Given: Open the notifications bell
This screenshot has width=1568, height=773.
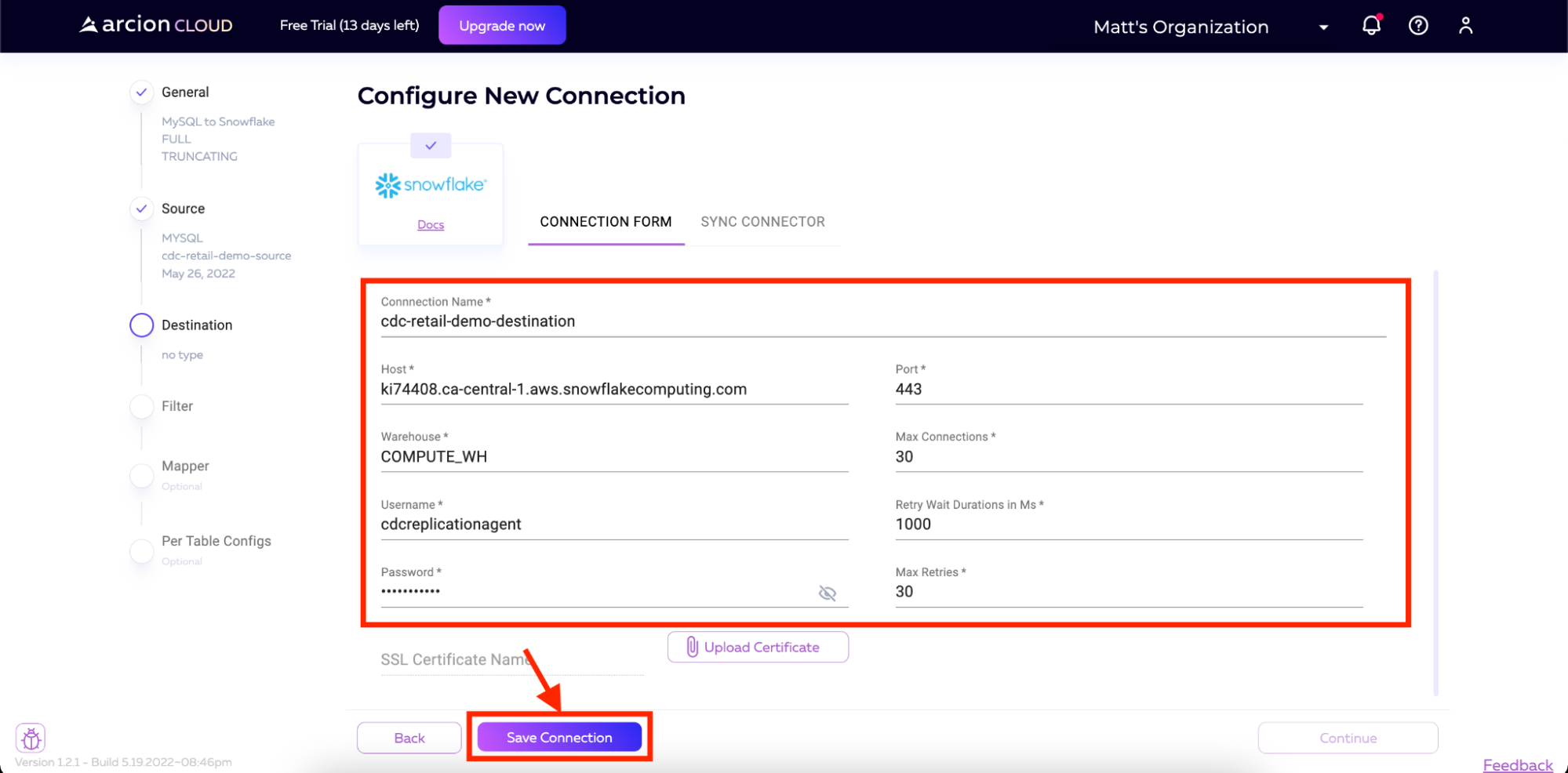Looking at the screenshot, I should click(1371, 26).
